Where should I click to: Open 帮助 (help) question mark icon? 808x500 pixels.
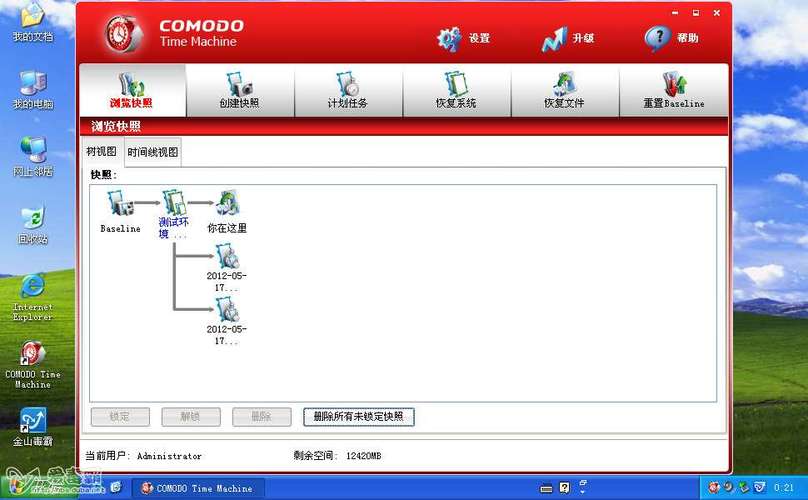(658, 38)
